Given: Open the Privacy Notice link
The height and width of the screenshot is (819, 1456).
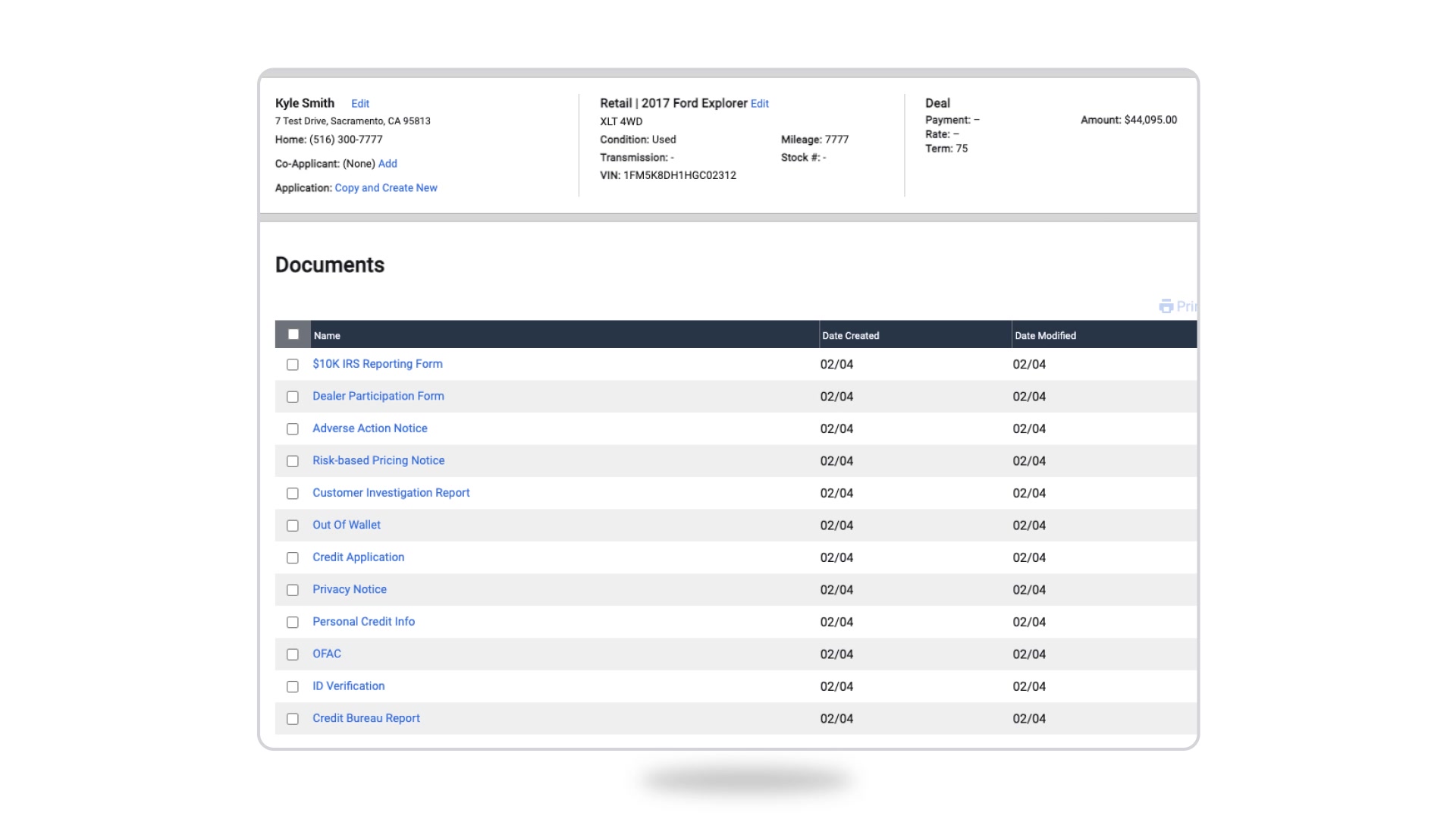Looking at the screenshot, I should [x=349, y=589].
